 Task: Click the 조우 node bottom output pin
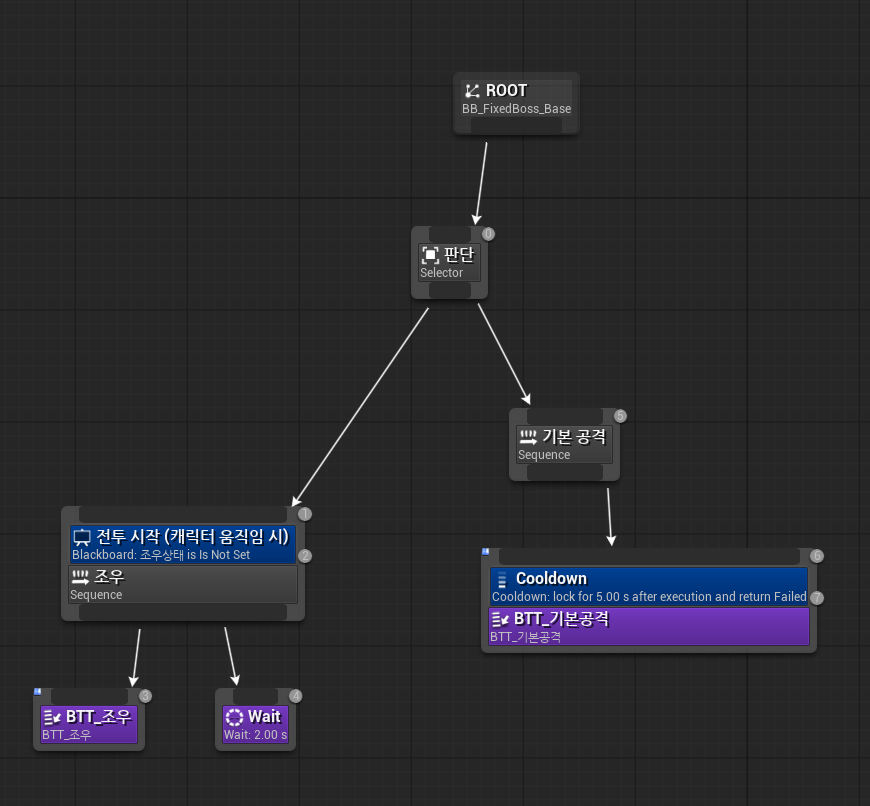click(183, 612)
